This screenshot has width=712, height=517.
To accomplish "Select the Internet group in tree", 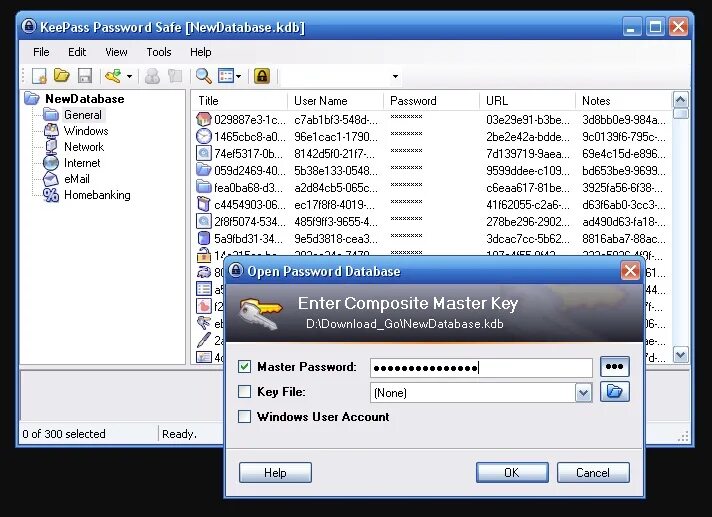I will 82,162.
